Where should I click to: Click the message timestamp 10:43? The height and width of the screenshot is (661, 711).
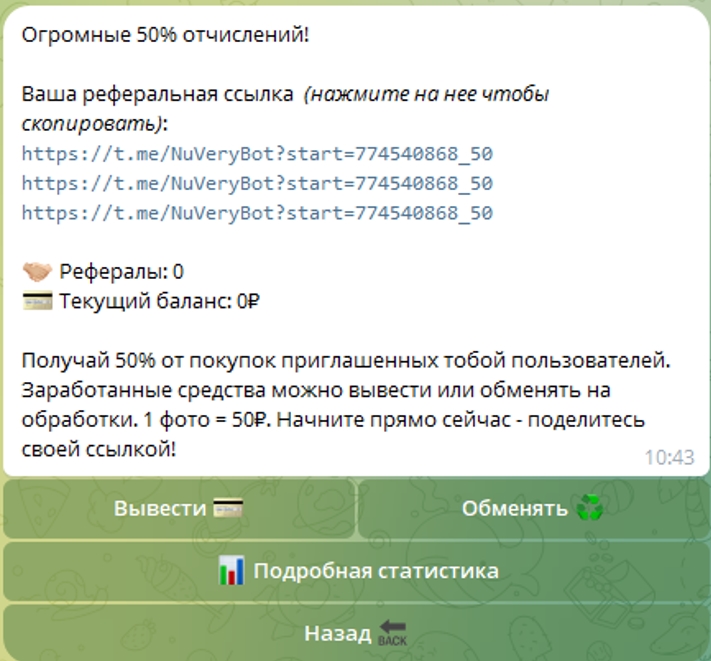pyautogui.click(x=669, y=457)
